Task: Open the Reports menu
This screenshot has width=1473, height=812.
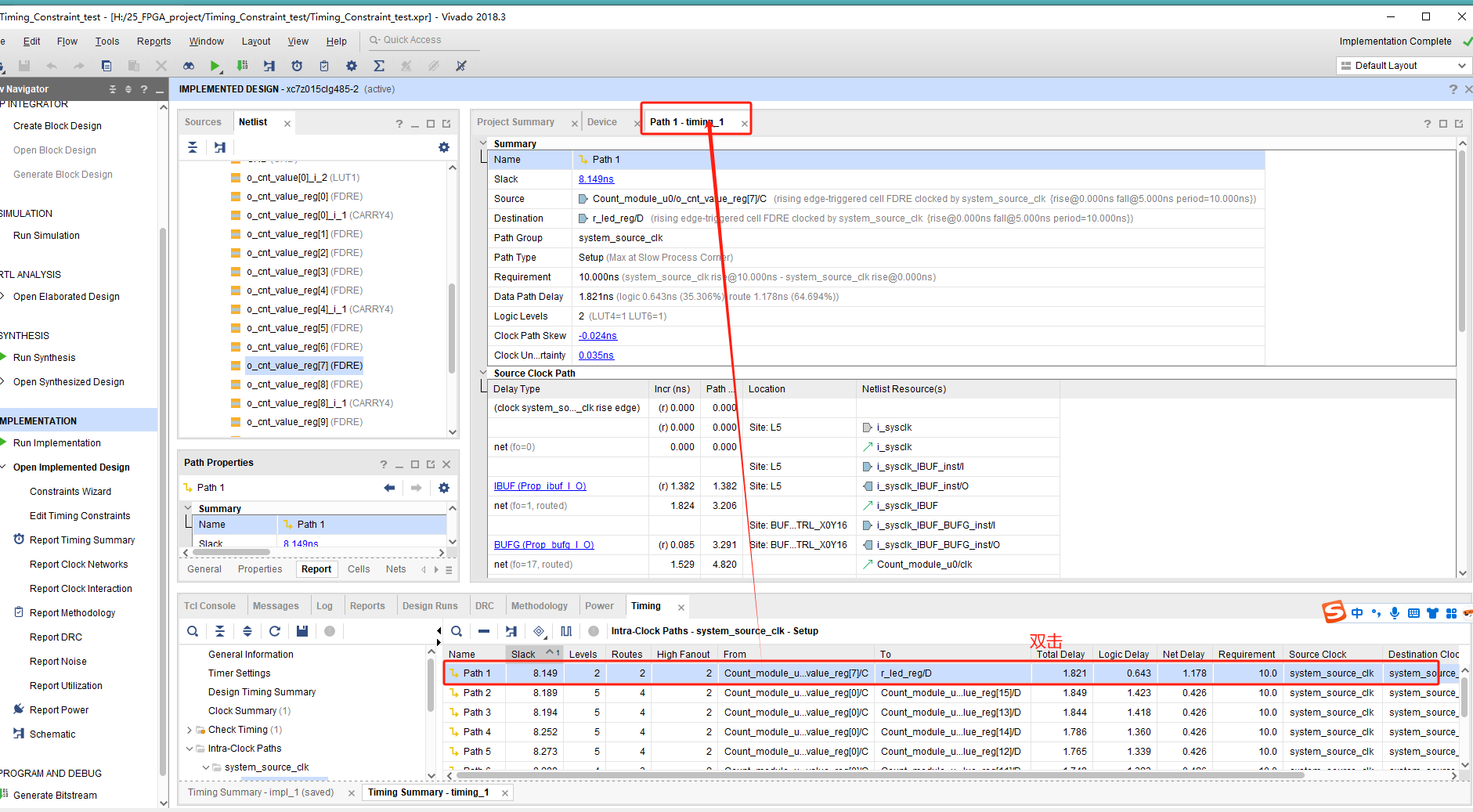Action: [153, 42]
